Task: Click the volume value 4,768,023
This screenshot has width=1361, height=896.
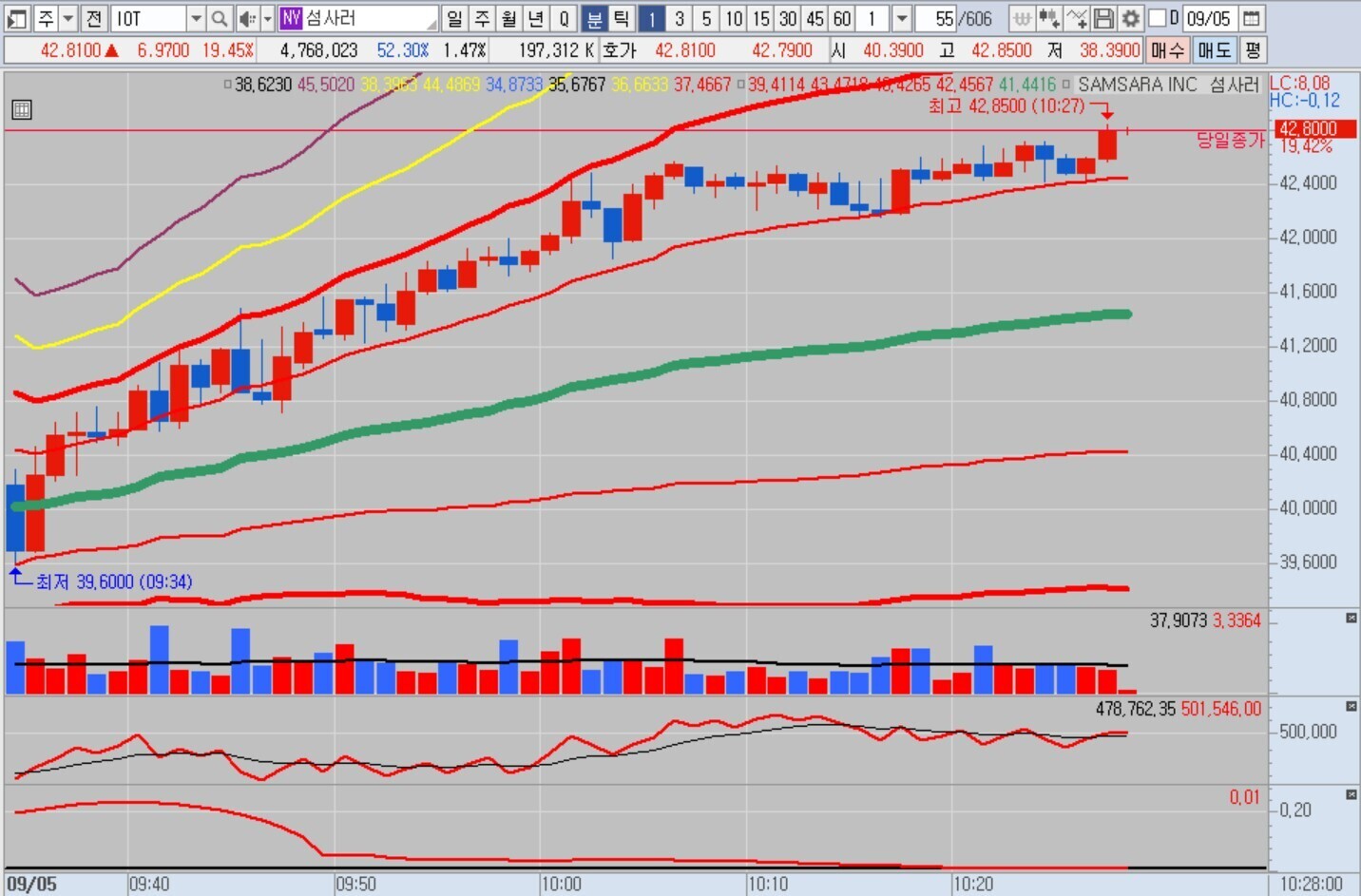Action: (318, 49)
